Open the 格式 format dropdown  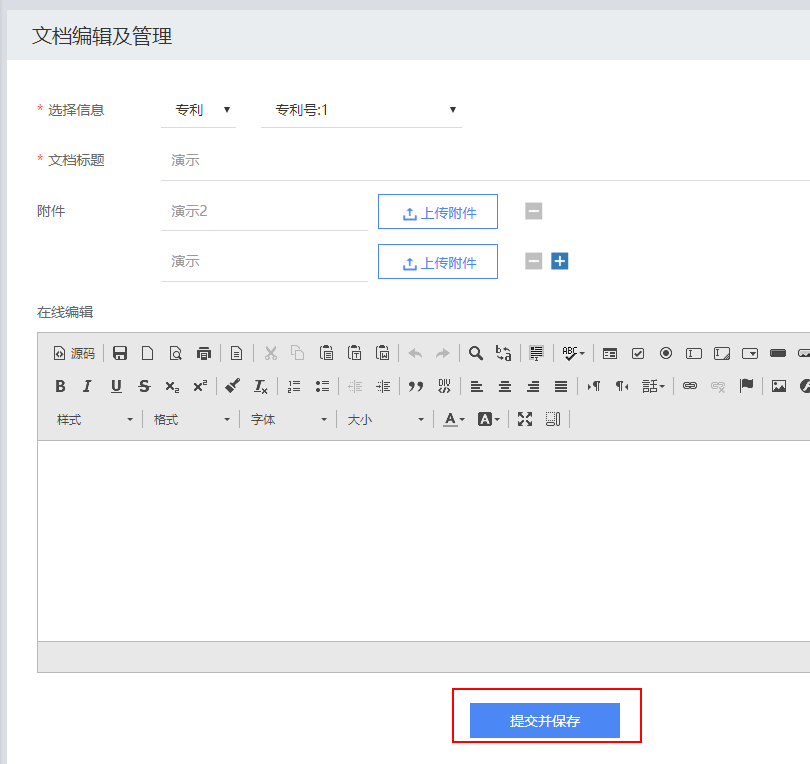(191, 419)
